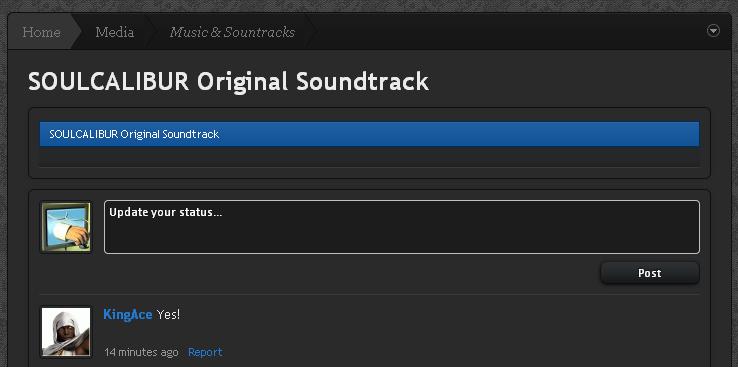
Task: Open KingAce's profile link
Action: point(128,314)
